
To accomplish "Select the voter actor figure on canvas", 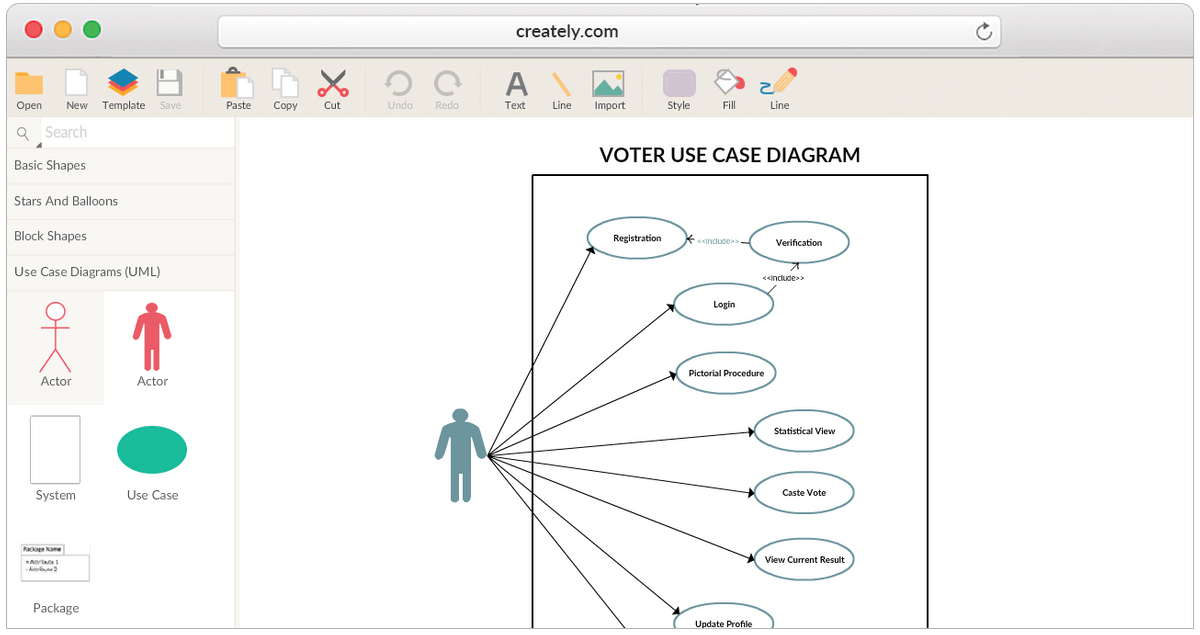I will (x=460, y=455).
